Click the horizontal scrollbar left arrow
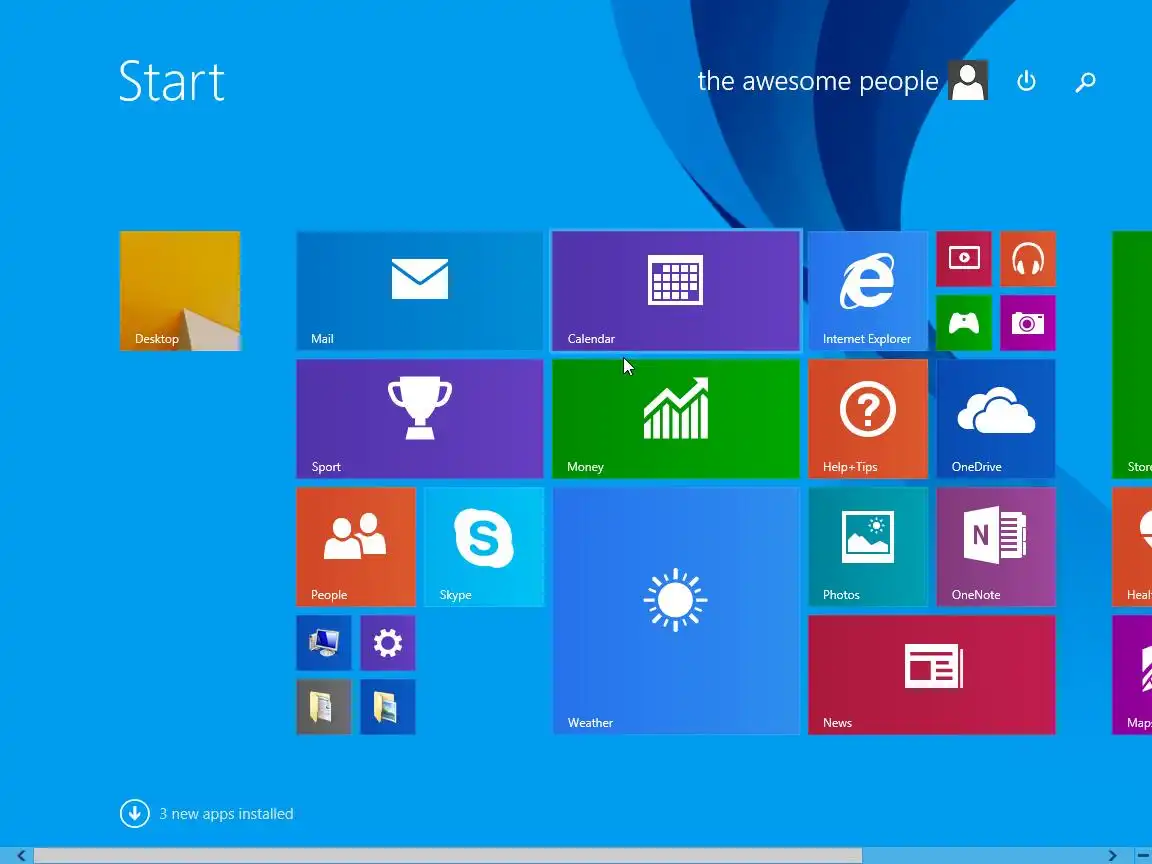Screen dimensions: 1152x864 (x=21, y=856)
